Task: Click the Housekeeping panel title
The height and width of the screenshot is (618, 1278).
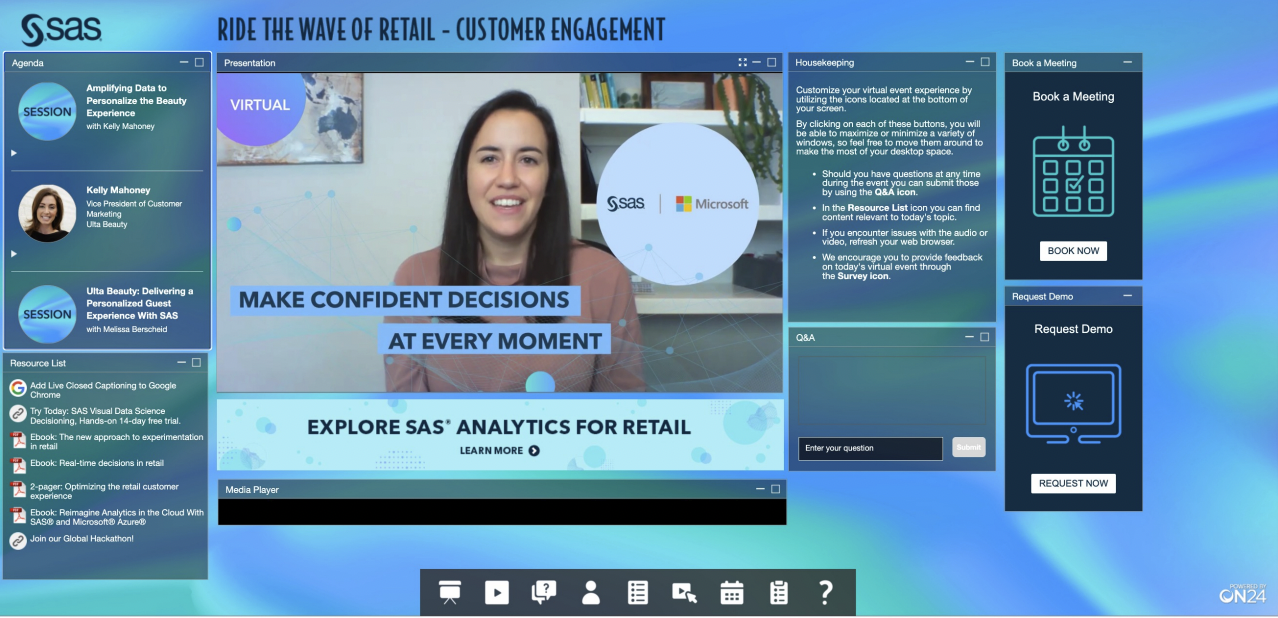Action: point(825,62)
